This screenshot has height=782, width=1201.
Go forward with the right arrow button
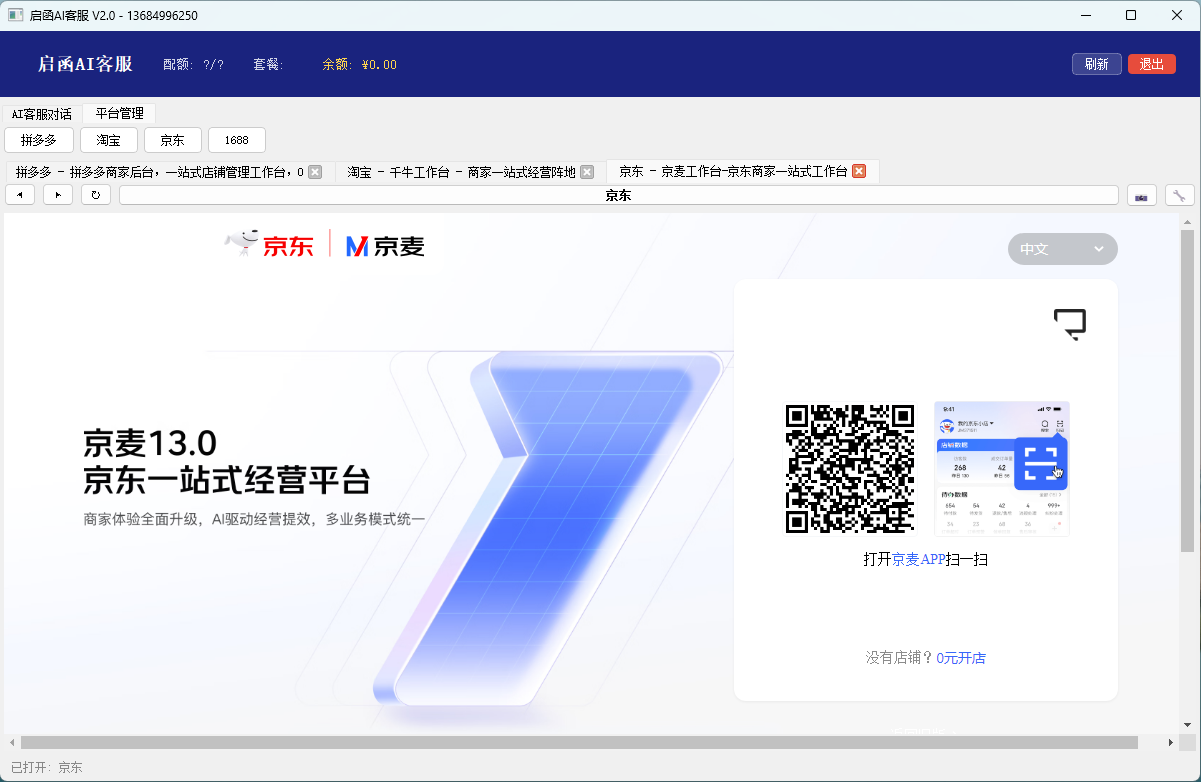tap(58, 195)
